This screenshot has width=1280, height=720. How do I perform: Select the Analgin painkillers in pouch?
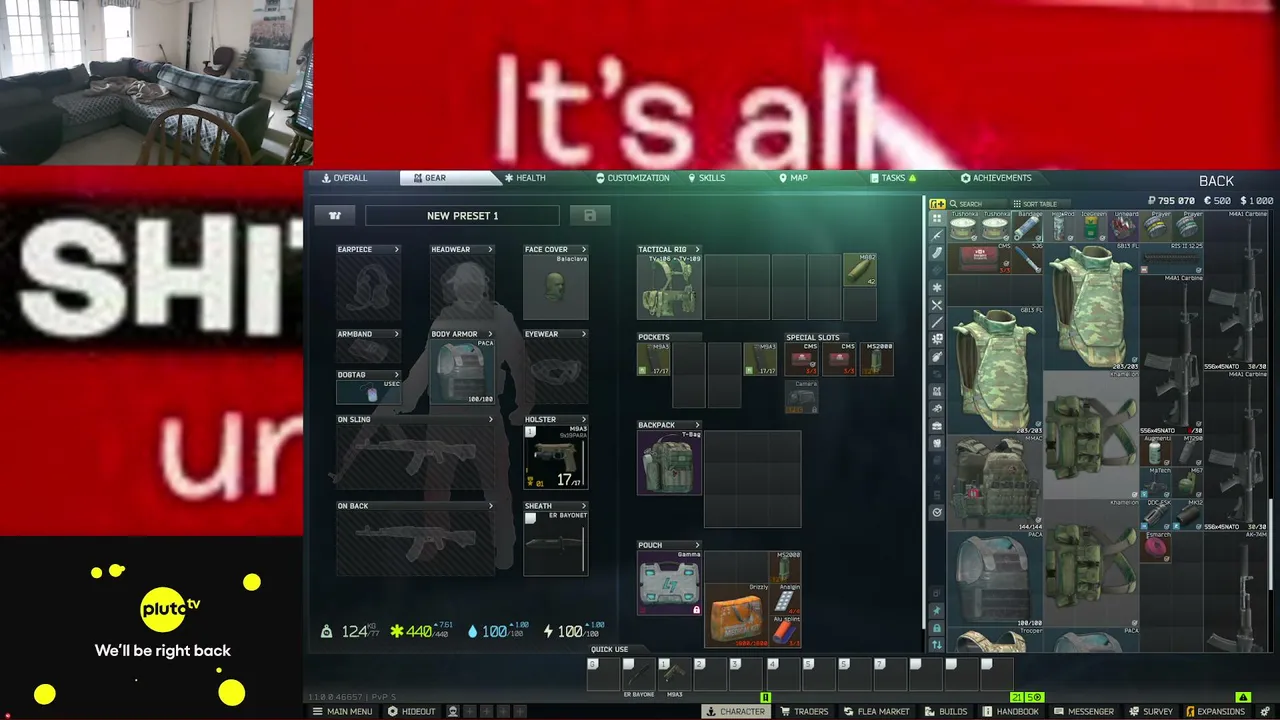[786, 600]
